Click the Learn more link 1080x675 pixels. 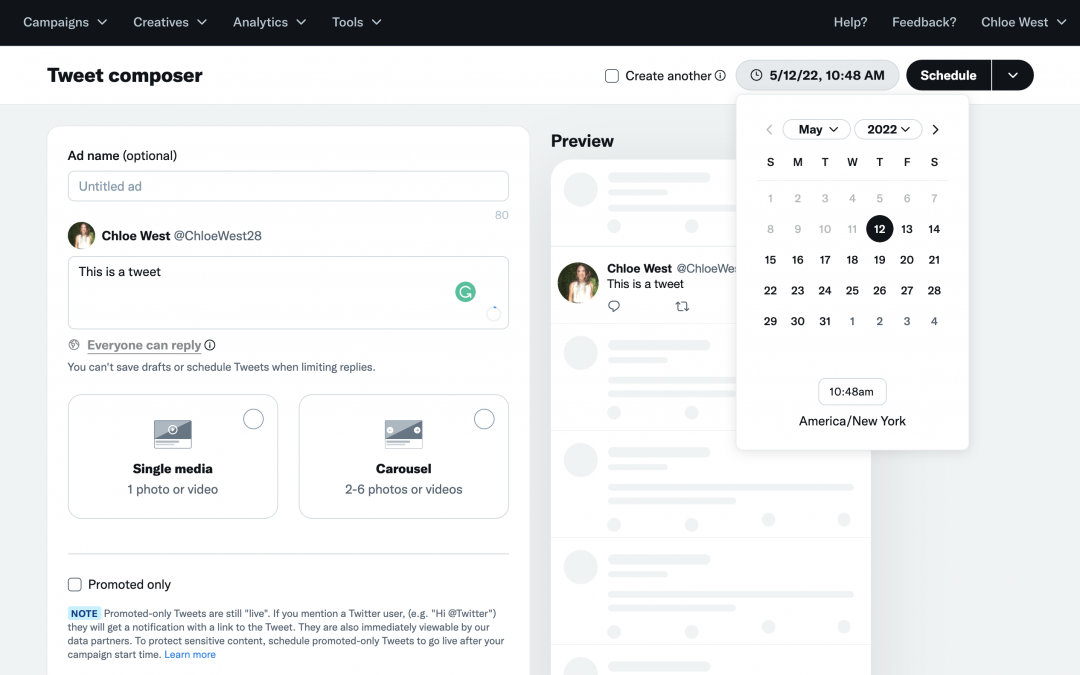point(189,654)
